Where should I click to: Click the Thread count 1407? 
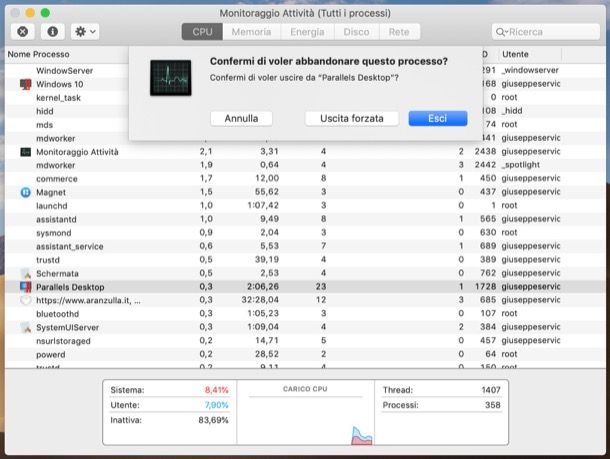tap(491, 390)
